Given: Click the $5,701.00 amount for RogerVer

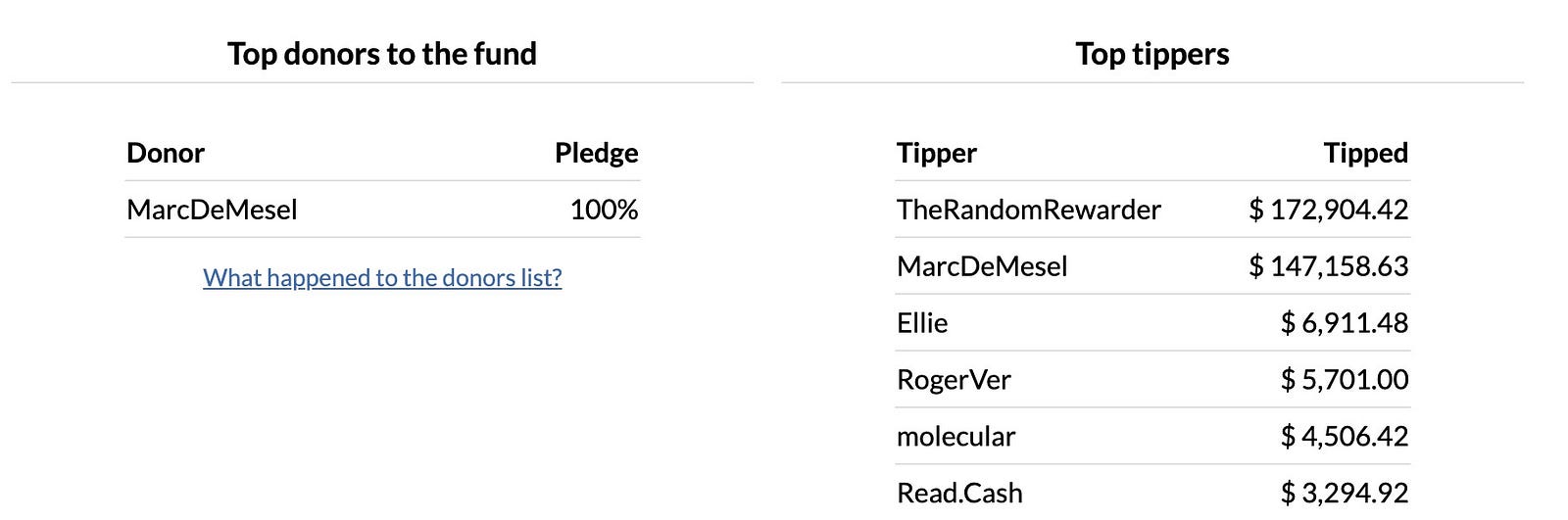Looking at the screenshot, I should click(x=1345, y=380).
